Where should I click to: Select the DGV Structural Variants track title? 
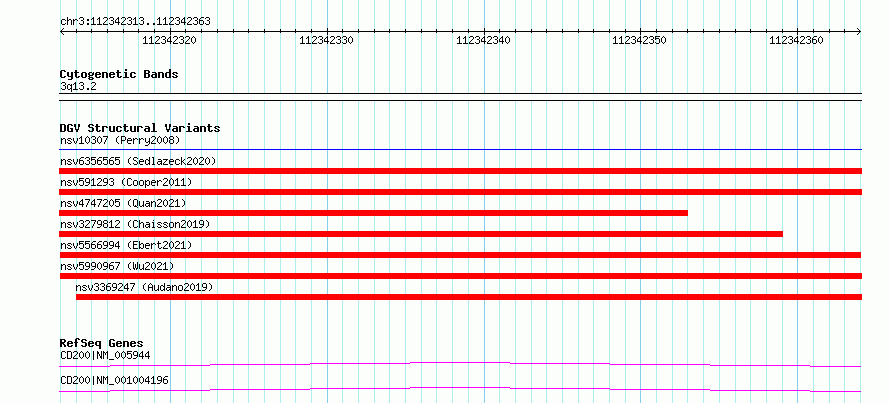tap(140, 128)
